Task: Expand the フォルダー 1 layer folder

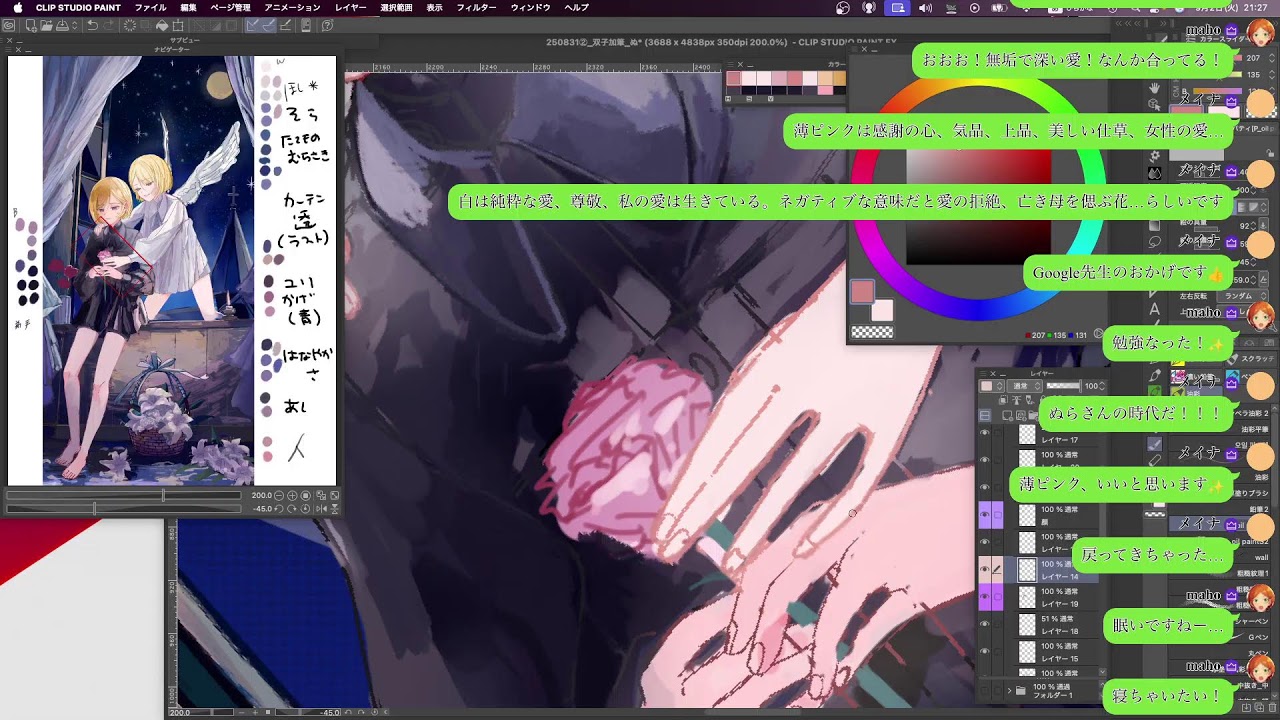Action: click(1009, 690)
